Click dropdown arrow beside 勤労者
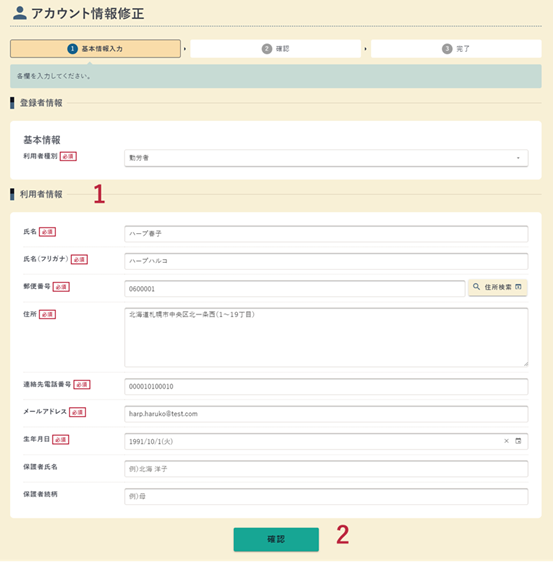 point(518,158)
